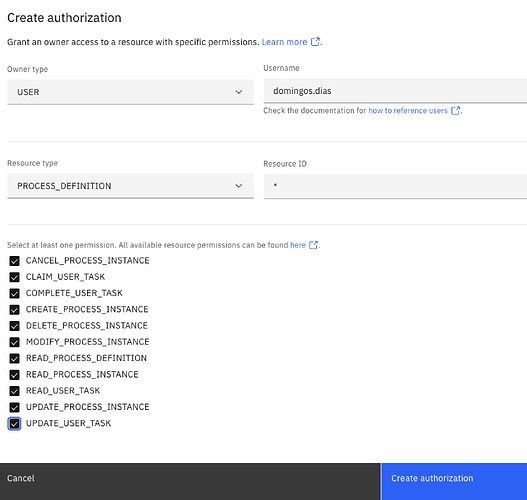
Task: Toggle READ_PROCESS_DEFINITION checkbox
Action: point(14,358)
